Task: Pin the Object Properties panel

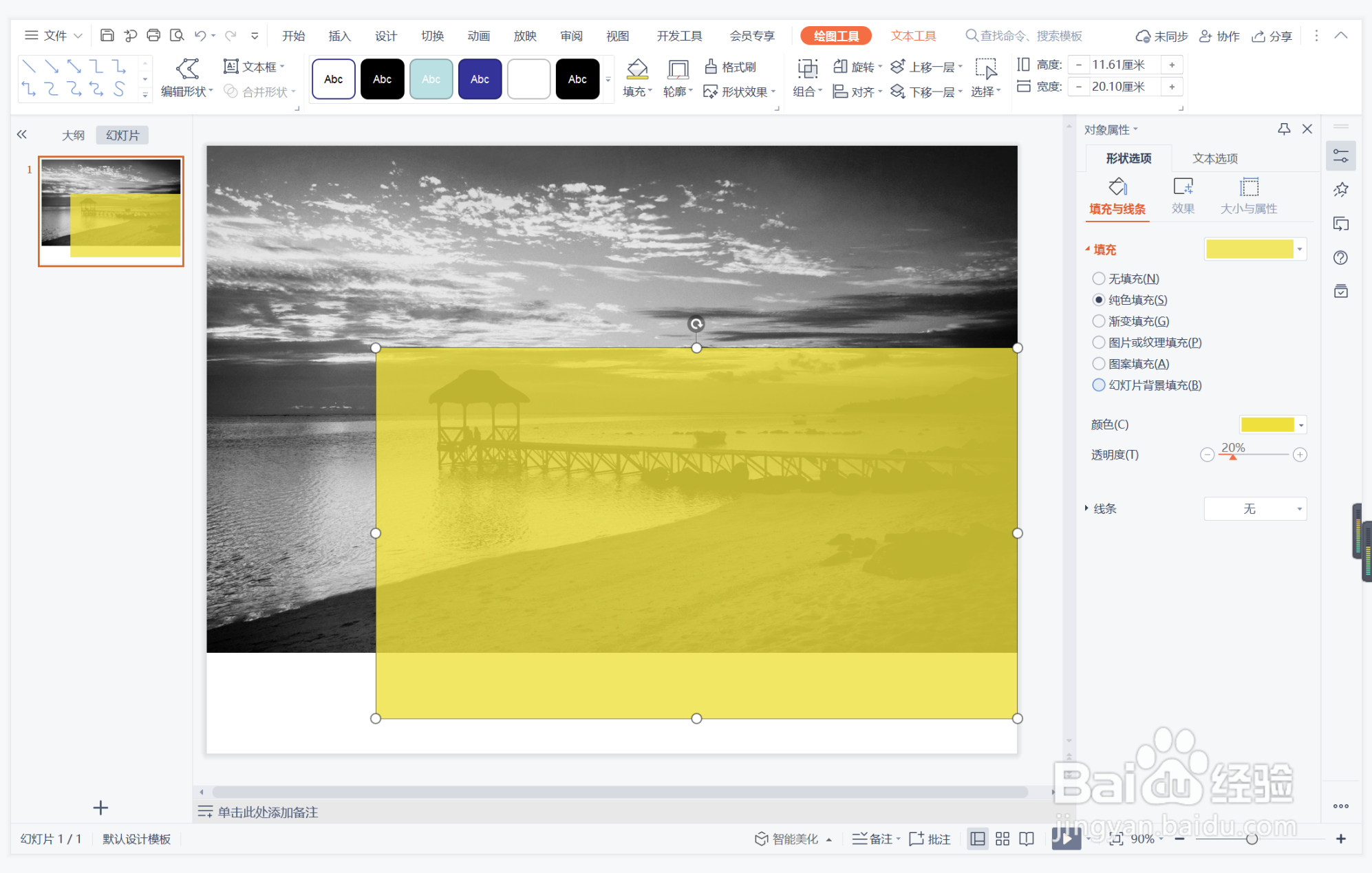Action: (x=1284, y=129)
